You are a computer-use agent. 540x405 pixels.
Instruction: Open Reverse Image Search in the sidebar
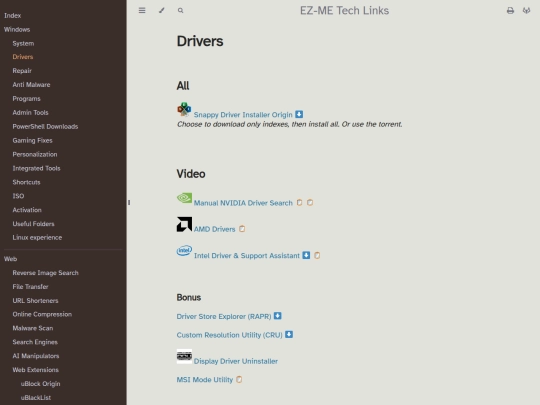[45, 273]
